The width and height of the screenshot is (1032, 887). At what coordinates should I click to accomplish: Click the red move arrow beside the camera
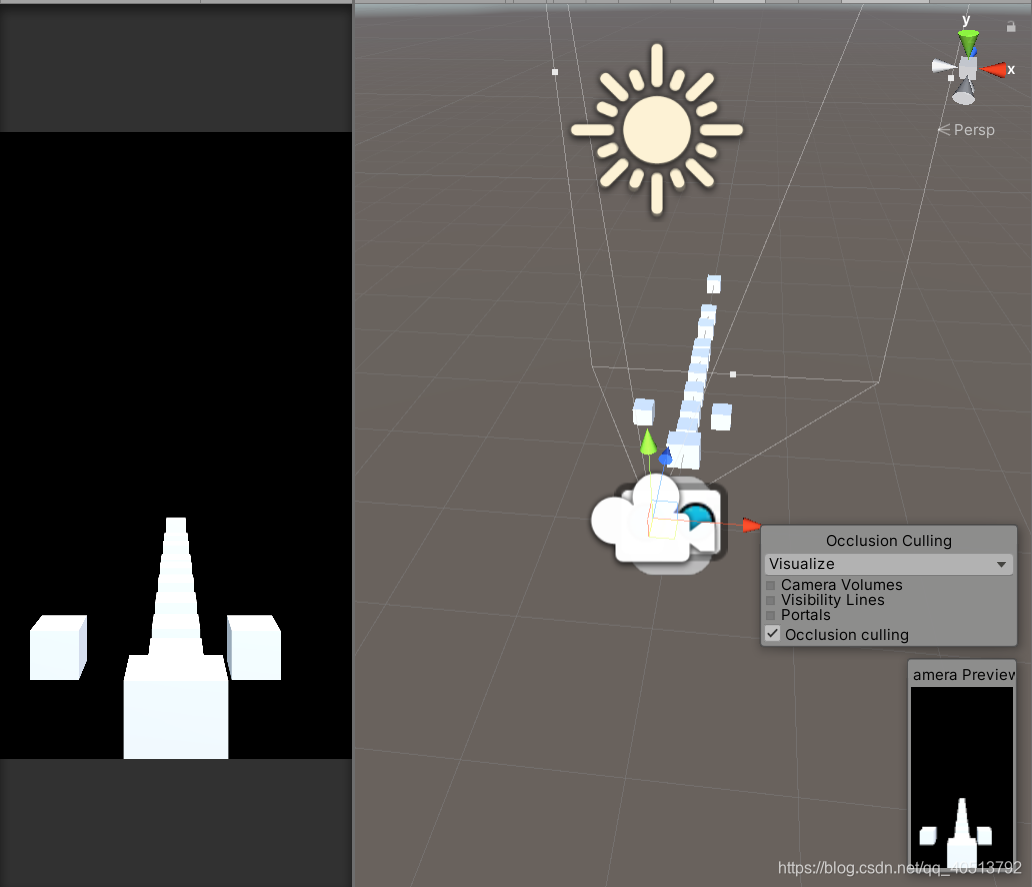(x=751, y=524)
